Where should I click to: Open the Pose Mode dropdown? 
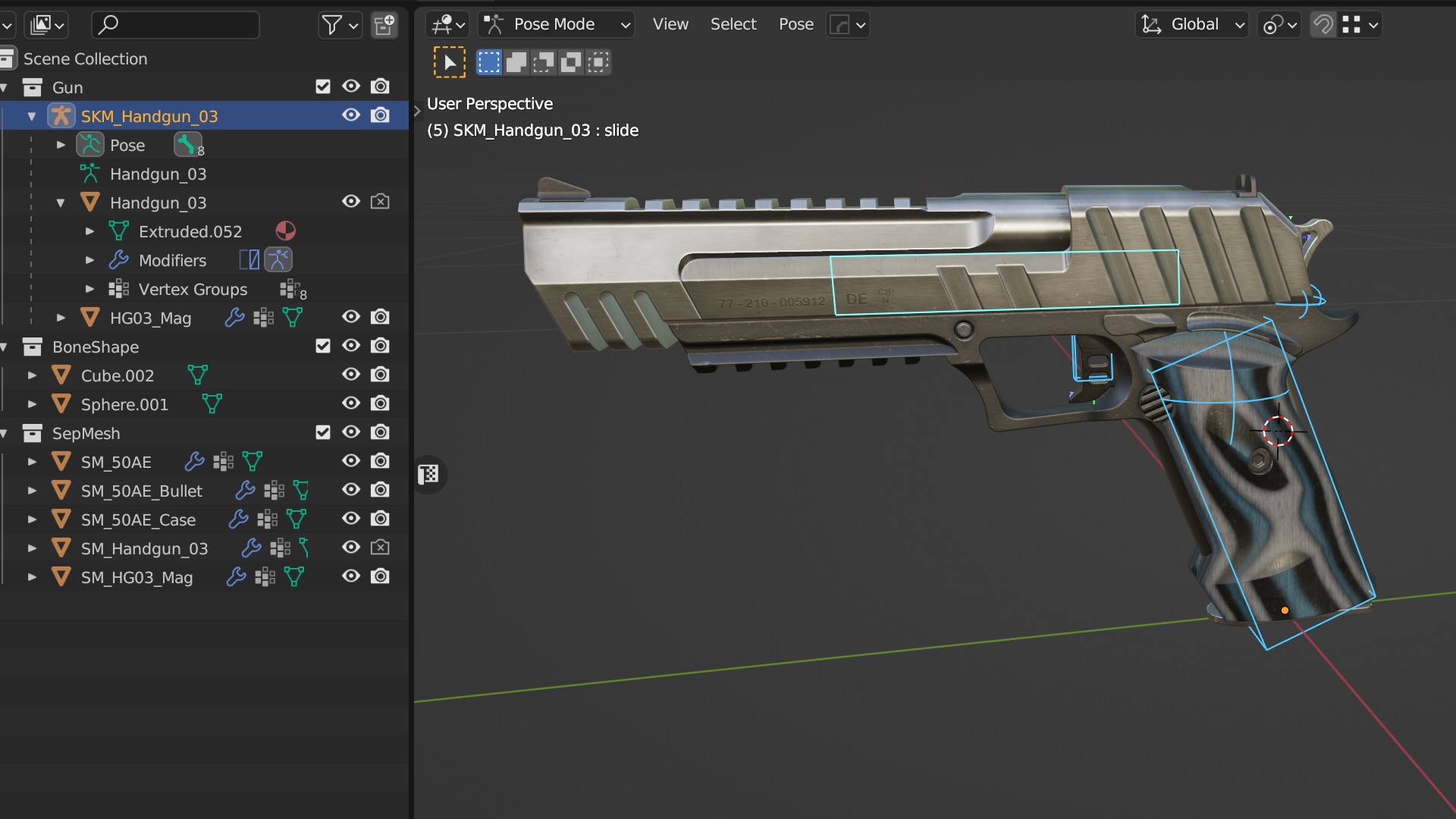(x=556, y=24)
